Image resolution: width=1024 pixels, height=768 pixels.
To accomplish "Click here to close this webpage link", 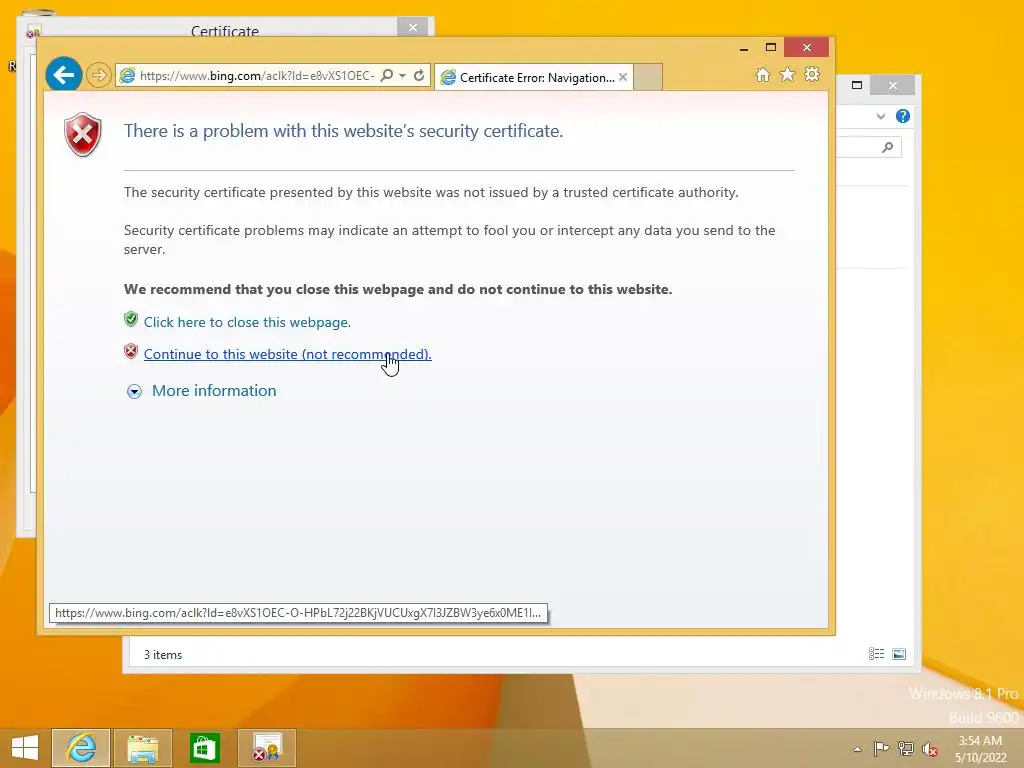I will (248, 322).
